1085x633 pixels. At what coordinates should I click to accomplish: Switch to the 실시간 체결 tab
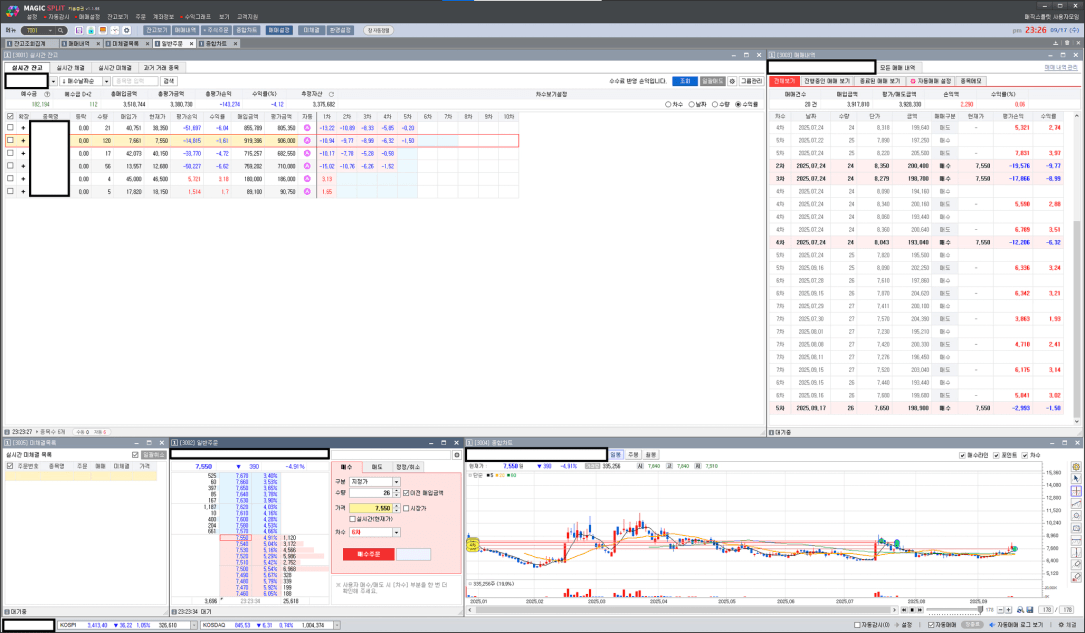point(71,67)
